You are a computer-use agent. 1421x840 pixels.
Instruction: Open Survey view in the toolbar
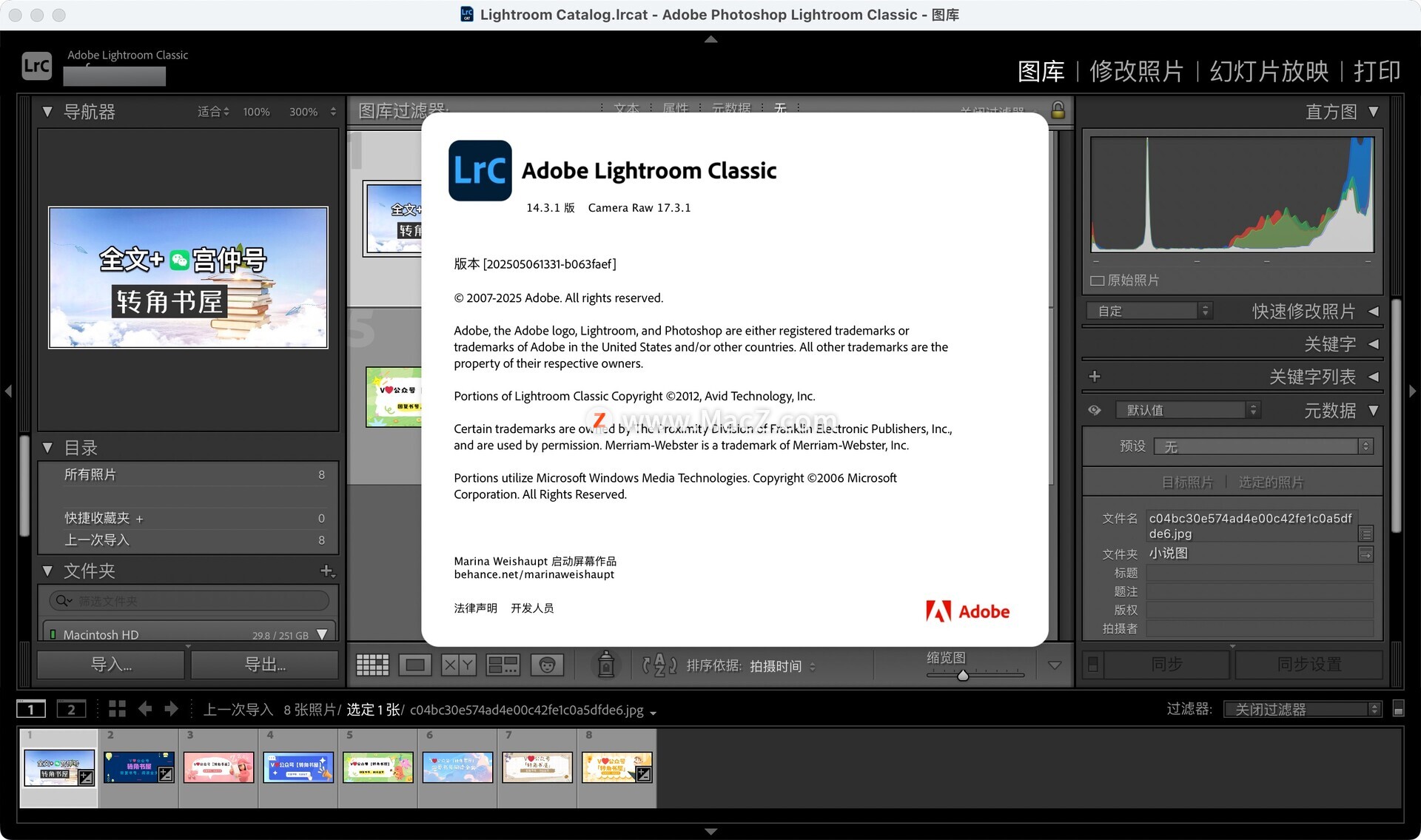pyautogui.click(x=503, y=665)
